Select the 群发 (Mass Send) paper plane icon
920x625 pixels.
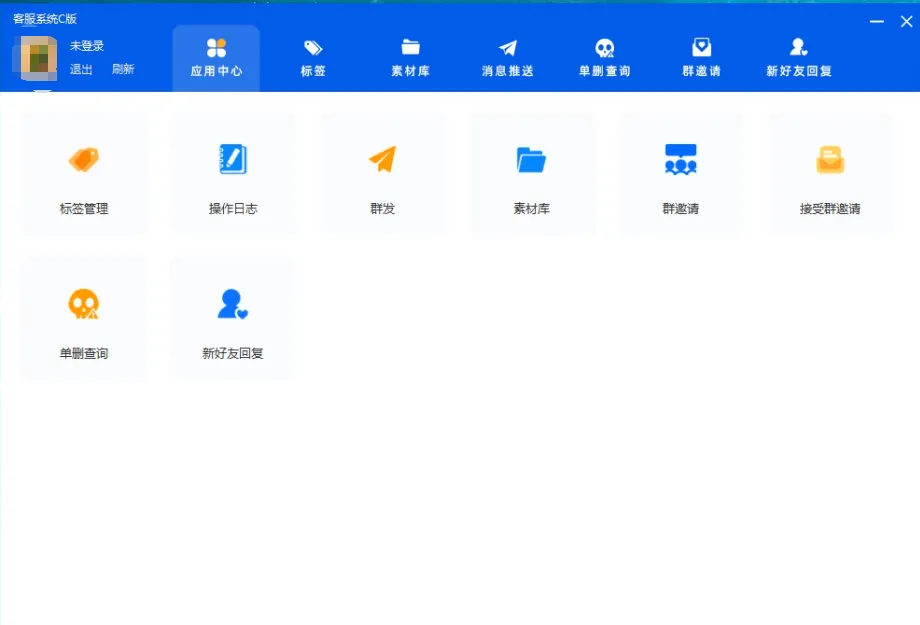coord(382,172)
